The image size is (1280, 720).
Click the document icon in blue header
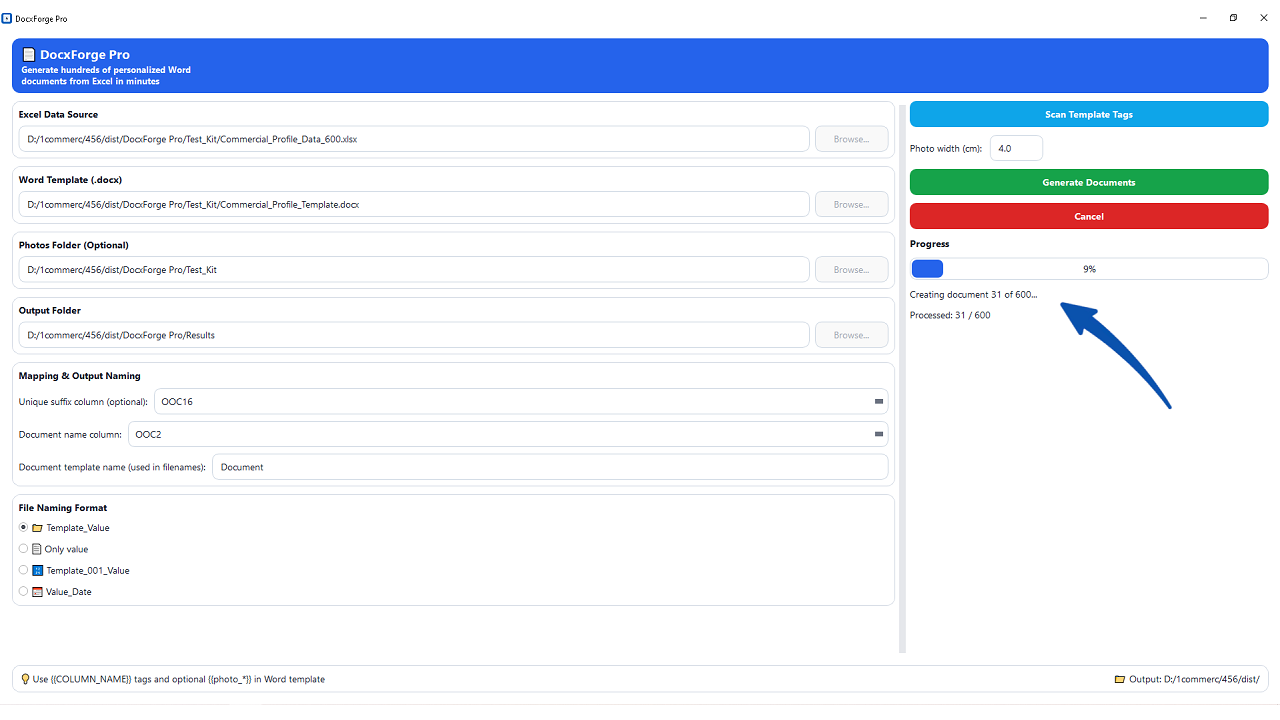[x=29, y=55]
